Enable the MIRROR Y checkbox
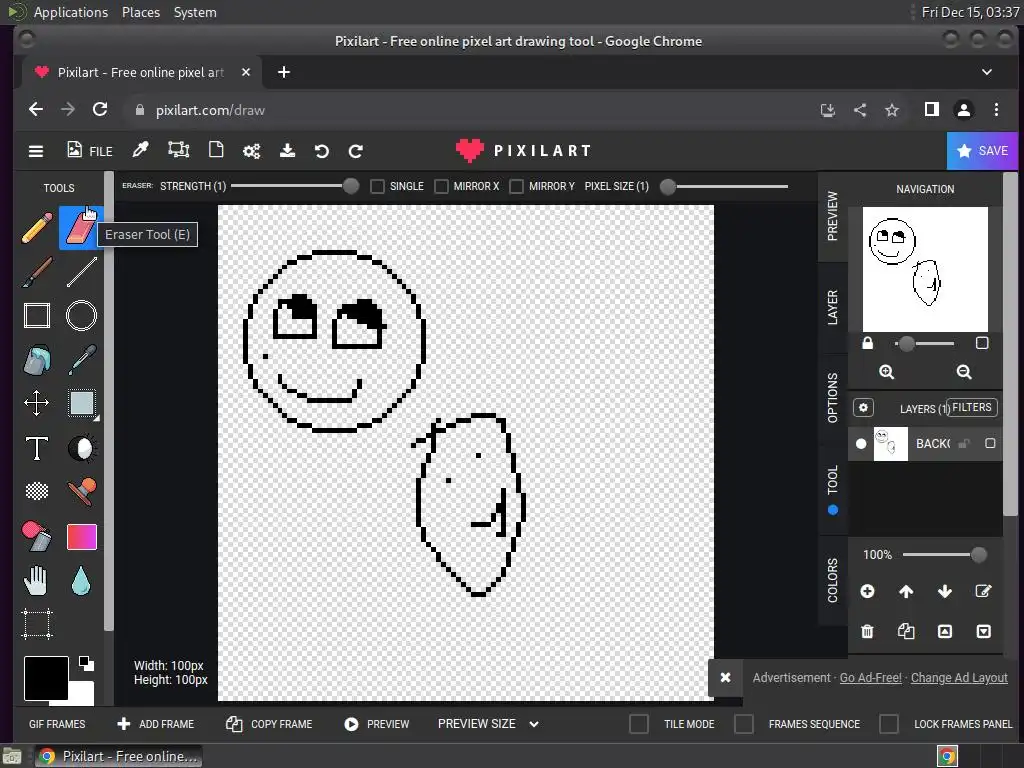Image resolution: width=1024 pixels, height=768 pixels. 517,187
